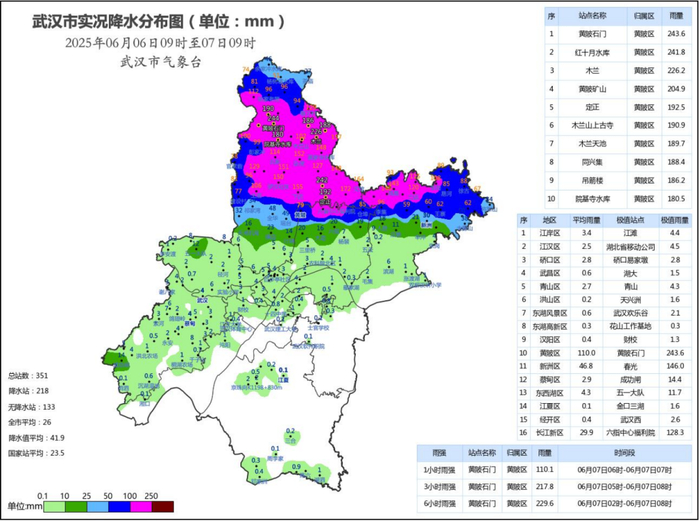Select the light blue 25-50 legend swatch
700x521 pixels.
click(98, 507)
